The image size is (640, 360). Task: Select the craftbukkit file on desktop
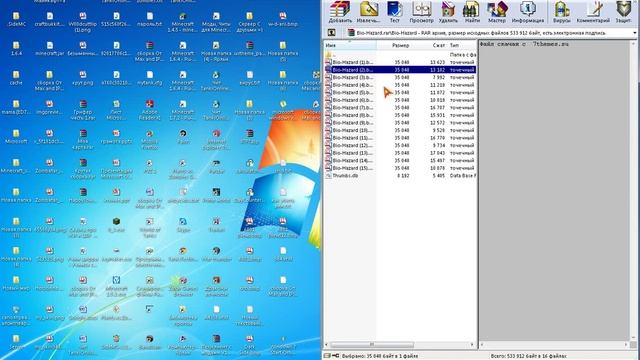(49, 19)
